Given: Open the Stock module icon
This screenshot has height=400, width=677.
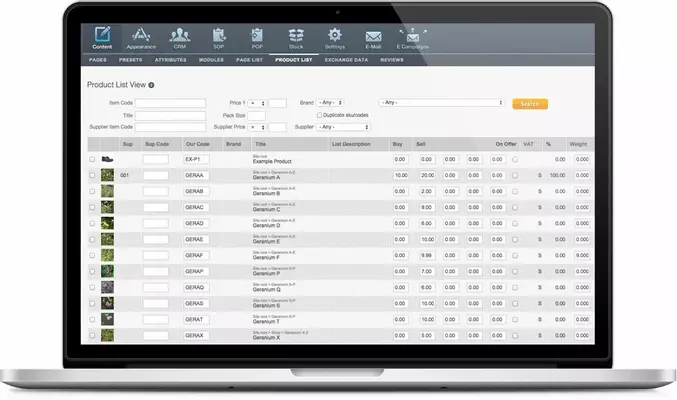Looking at the screenshot, I should tap(296, 38).
